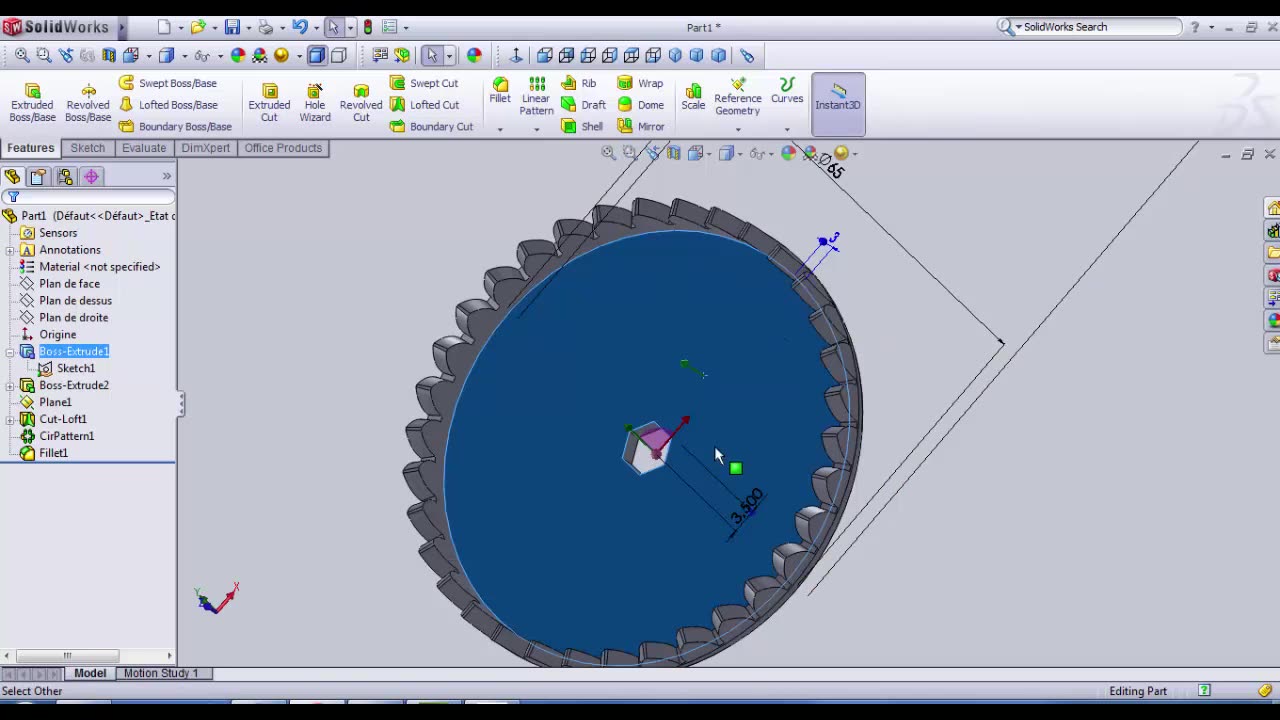Expand the SolidWorks menu flyout arrow
This screenshot has width=1280, height=720.
(122, 27)
